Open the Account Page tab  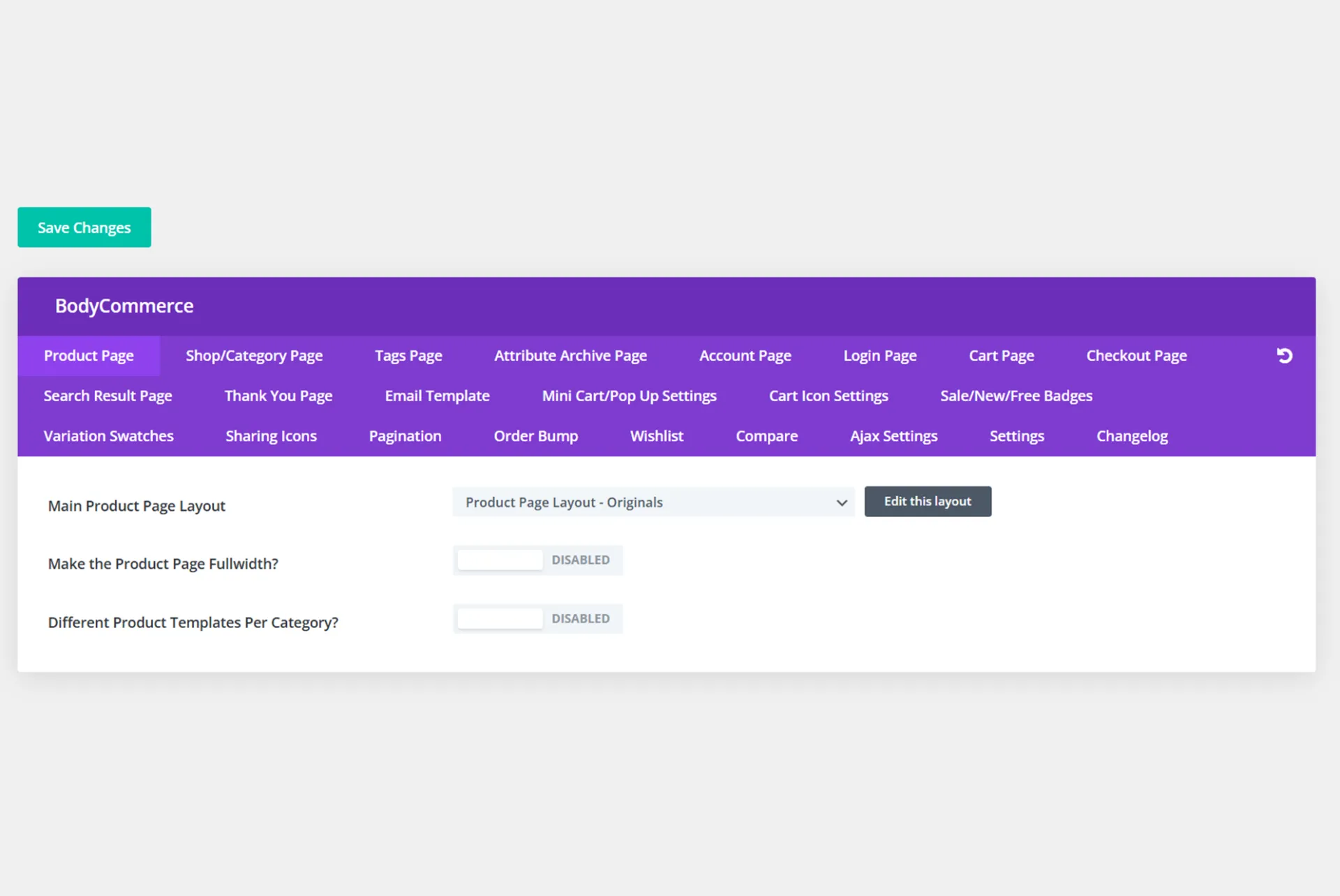tap(745, 356)
